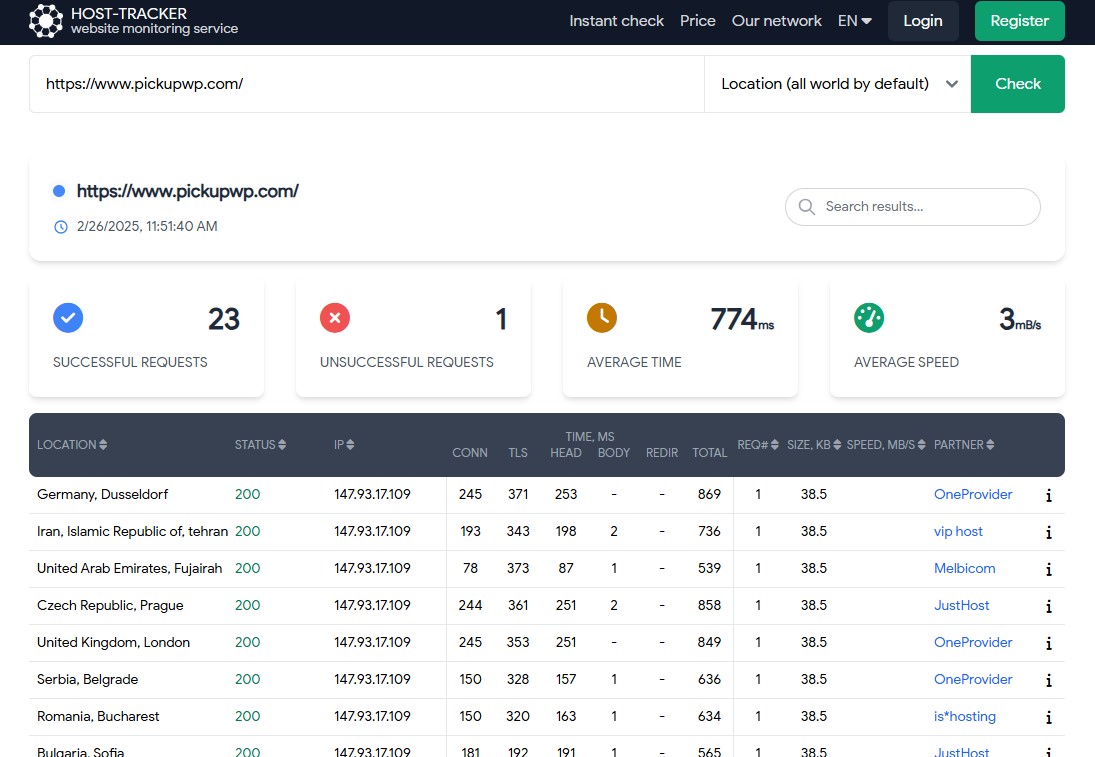Open info icon for United Kingdom, London row
Viewport: 1095px width, 757px height.
[1048, 643]
